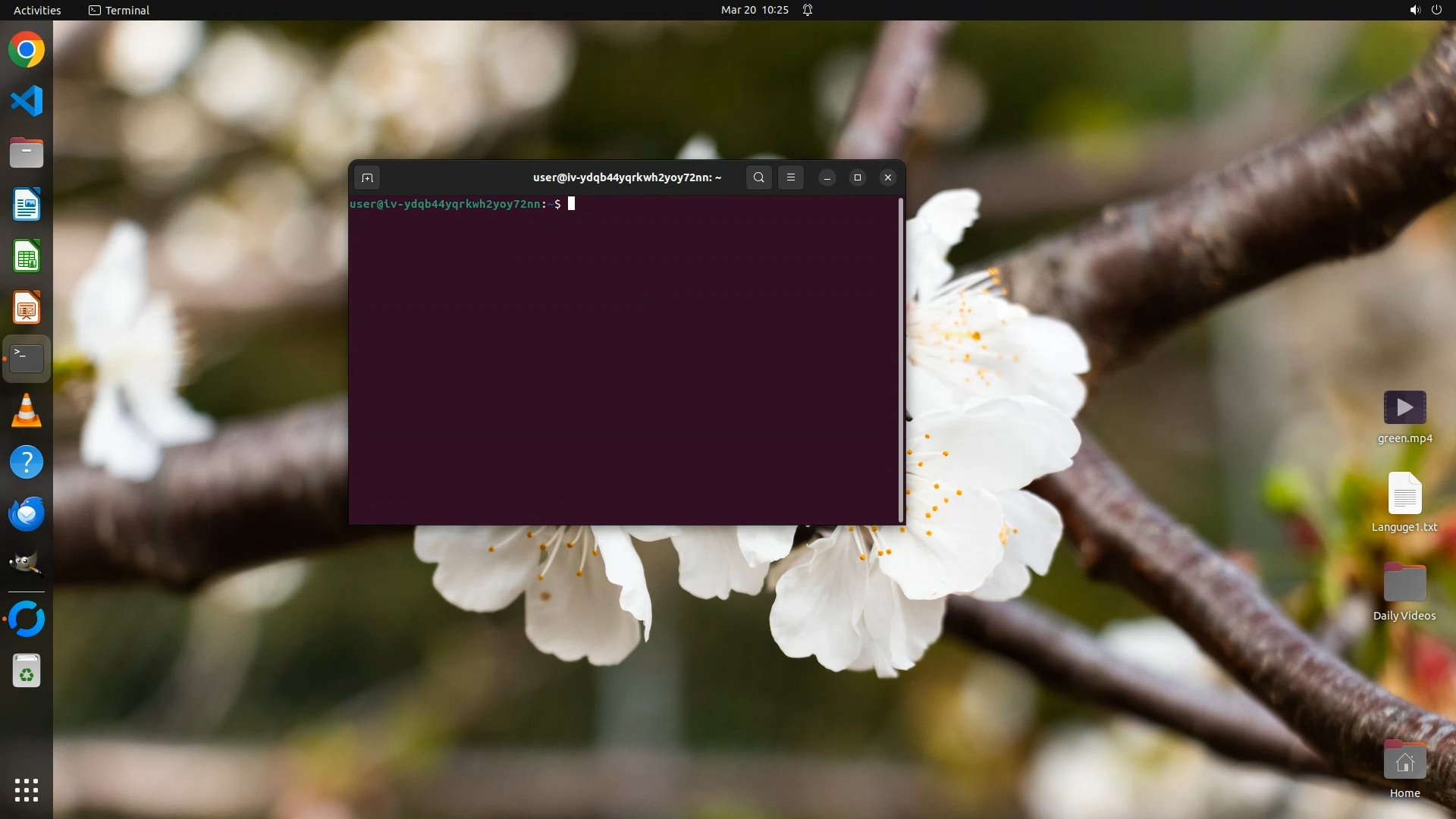
Task: Open Visual Studio Code from dock
Action: pyautogui.click(x=27, y=101)
